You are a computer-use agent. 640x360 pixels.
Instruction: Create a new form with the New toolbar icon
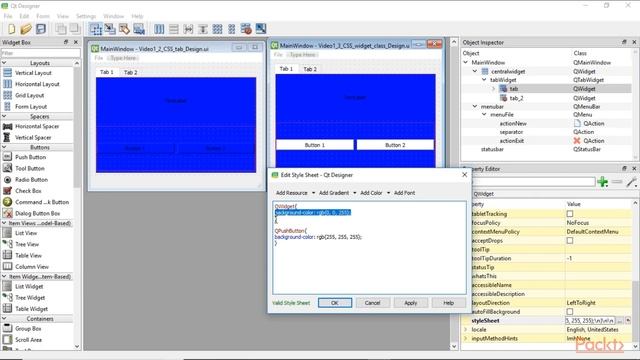pyautogui.click(x=11, y=29)
